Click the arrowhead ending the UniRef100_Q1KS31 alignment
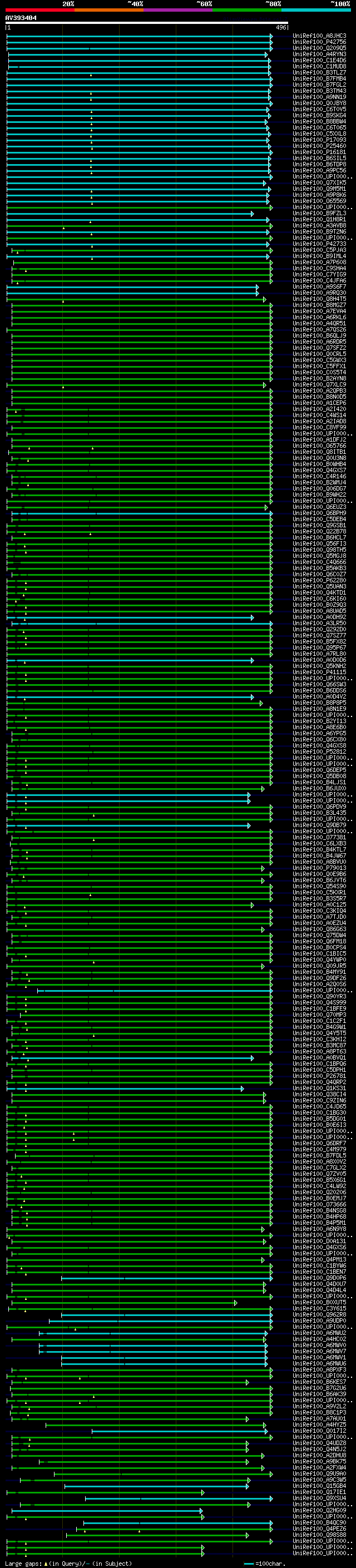Viewport: 356px width, 1568px height. (242, 1089)
